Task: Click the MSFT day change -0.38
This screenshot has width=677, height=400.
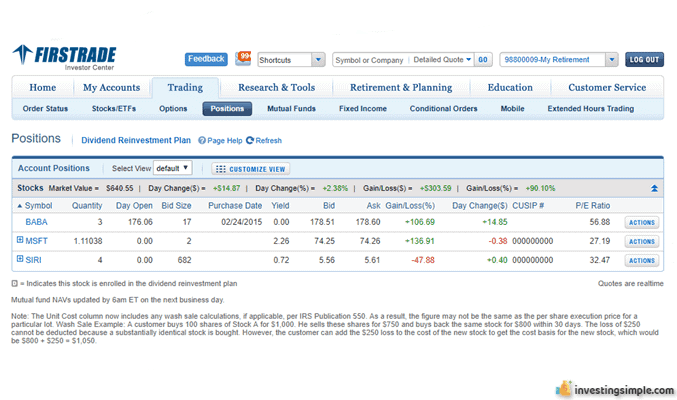Action: pyautogui.click(x=497, y=241)
